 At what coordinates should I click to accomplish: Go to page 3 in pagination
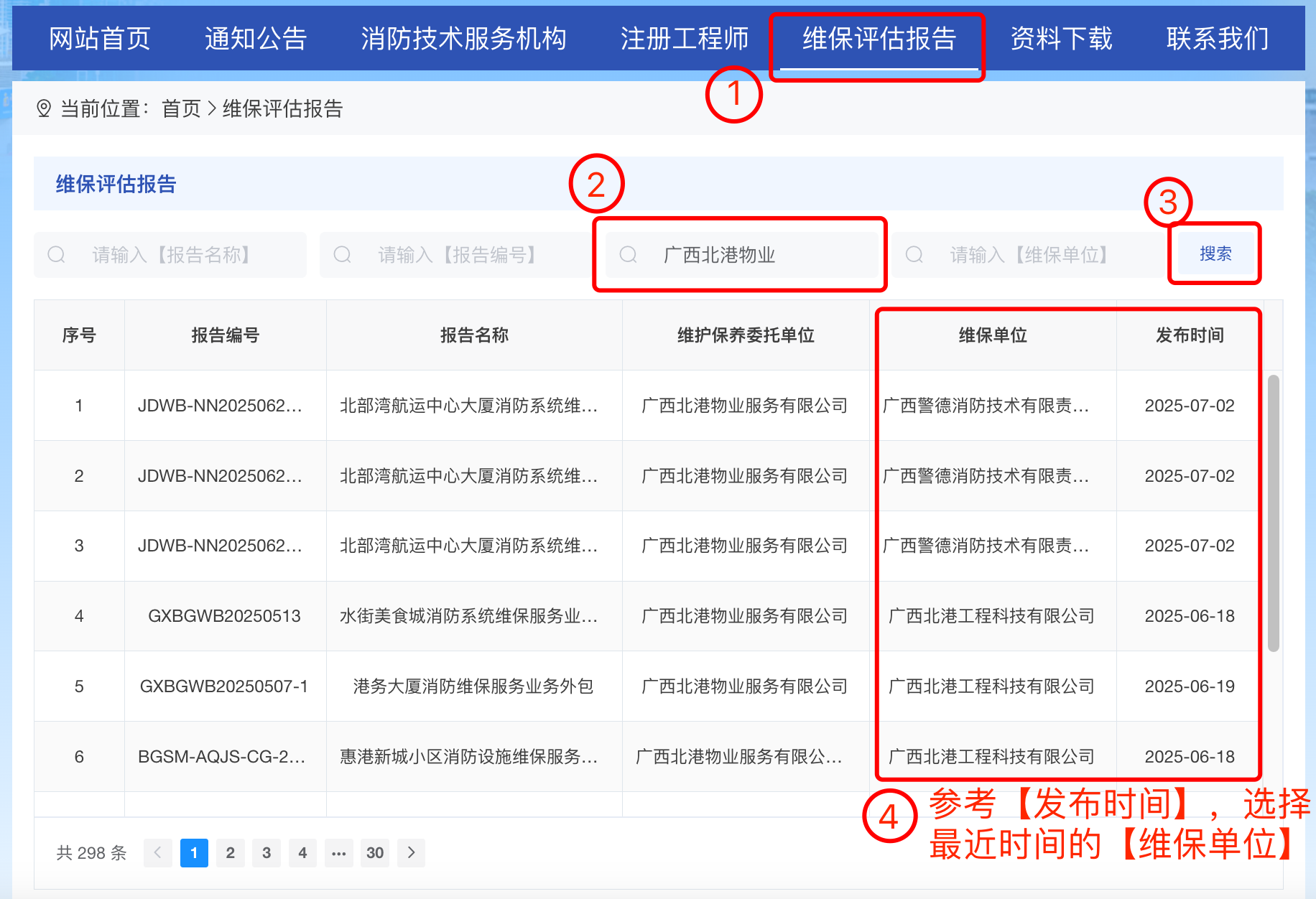[x=267, y=853]
